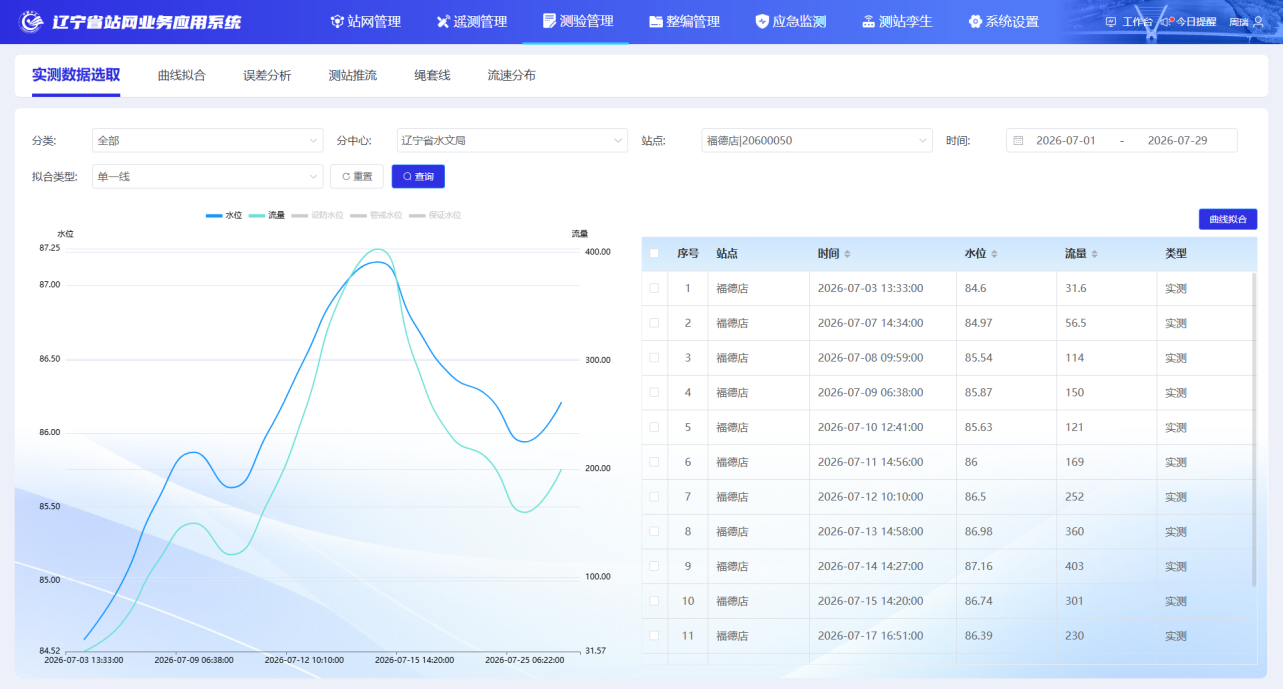Click the 工作台 monitor icon
Screen dimensions: 1283x689
click(x=1111, y=22)
